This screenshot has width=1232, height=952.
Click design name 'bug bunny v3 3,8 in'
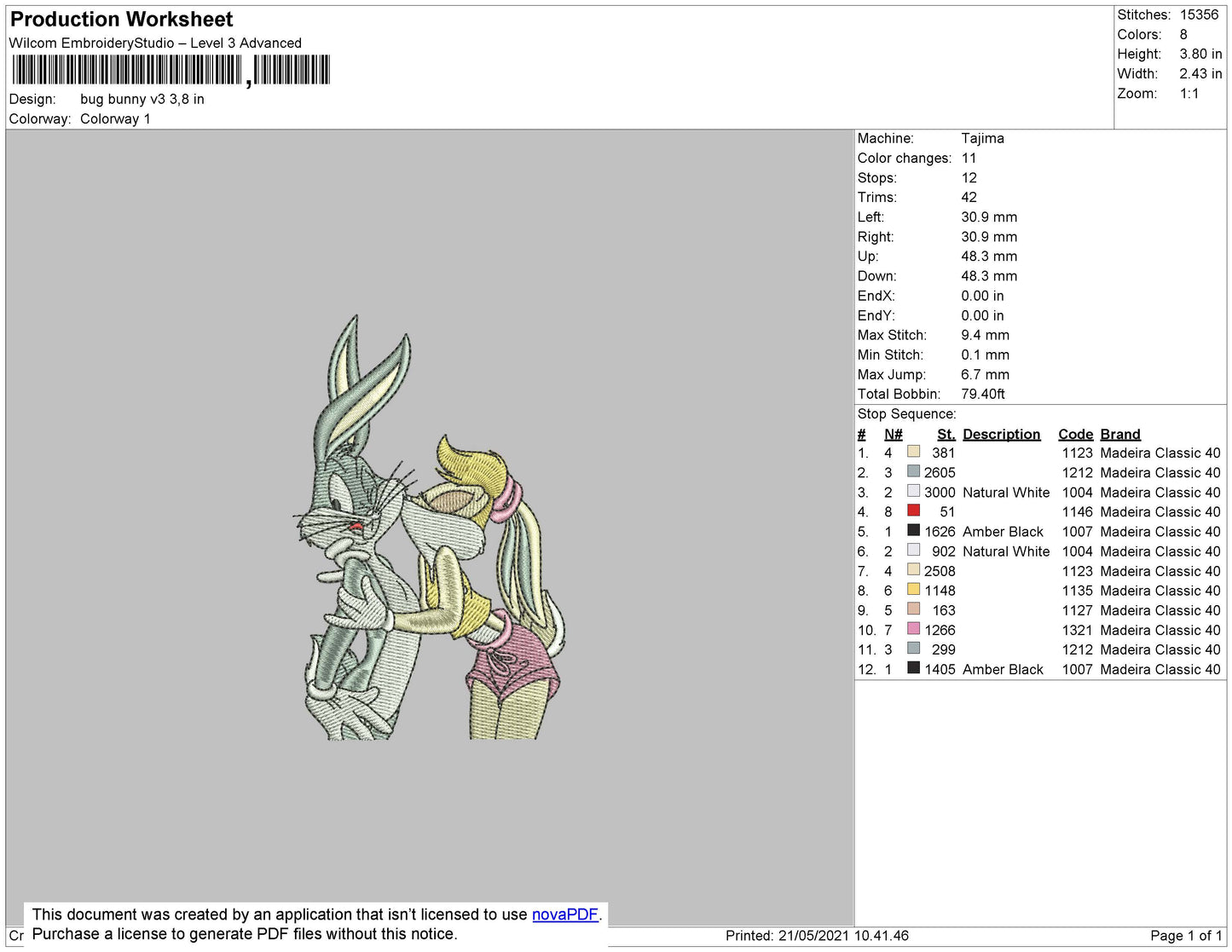tap(142, 99)
